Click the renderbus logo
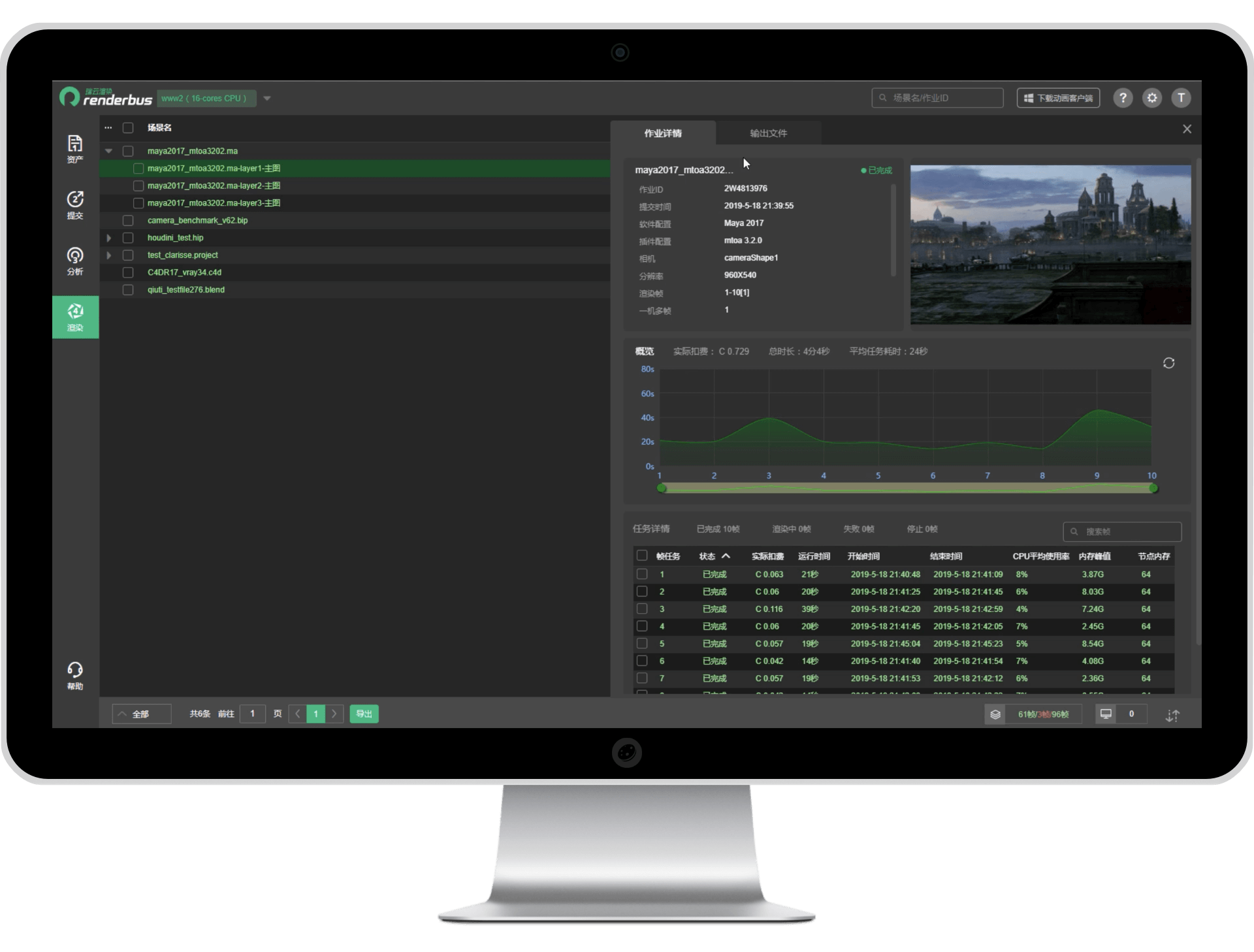The width and height of the screenshot is (1254, 952). 106,98
